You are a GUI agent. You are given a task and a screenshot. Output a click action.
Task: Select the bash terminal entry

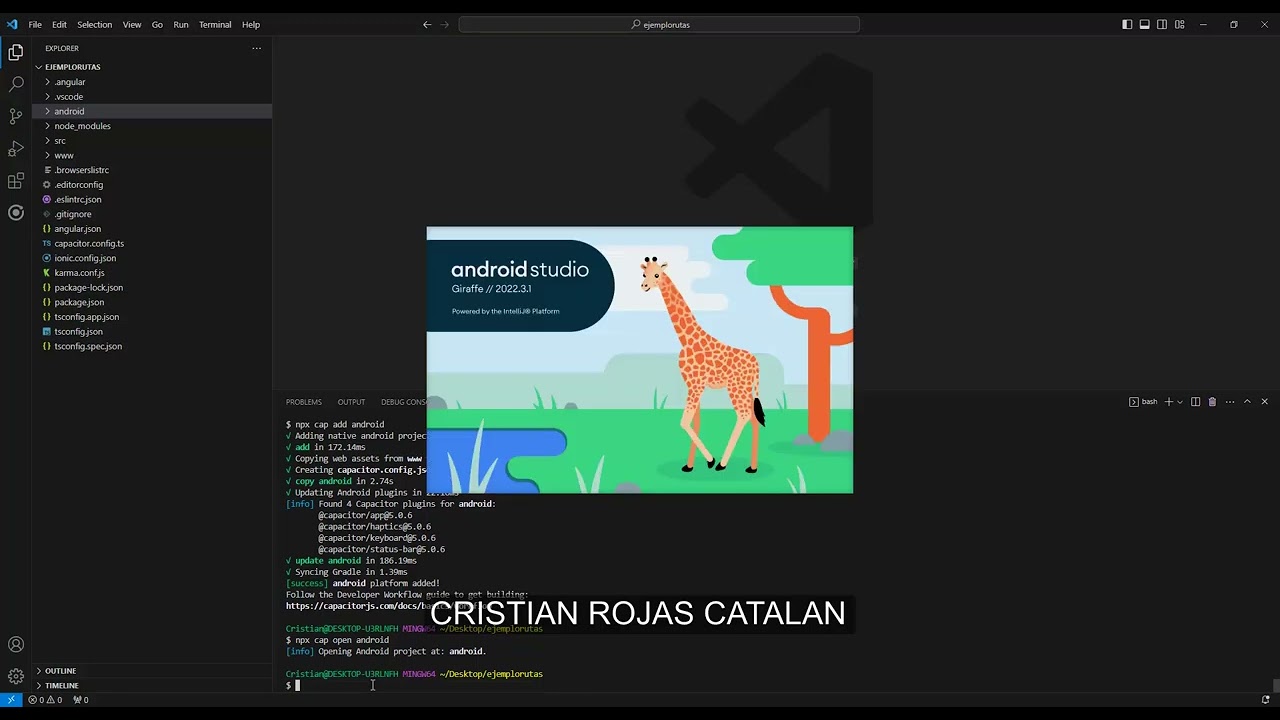[x=1143, y=402]
